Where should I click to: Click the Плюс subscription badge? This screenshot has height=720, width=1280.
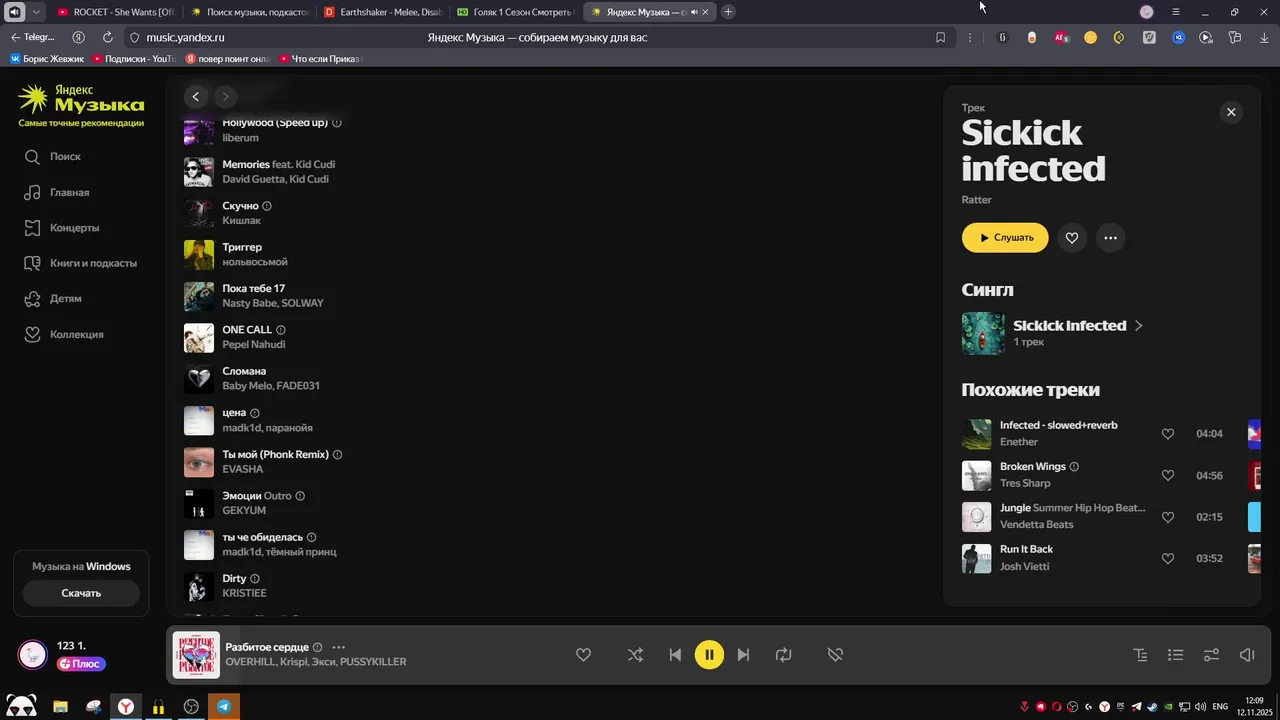point(81,664)
